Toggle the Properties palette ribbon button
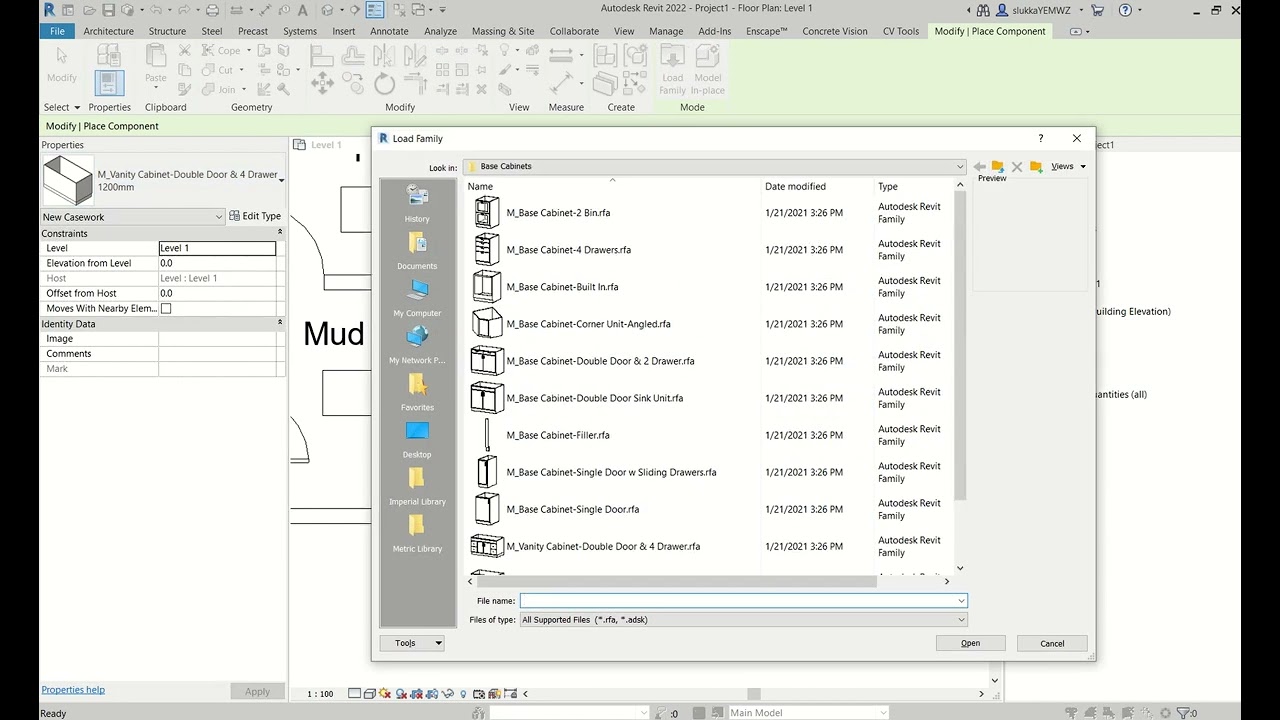1280x720 pixels. pyautogui.click(x=109, y=82)
